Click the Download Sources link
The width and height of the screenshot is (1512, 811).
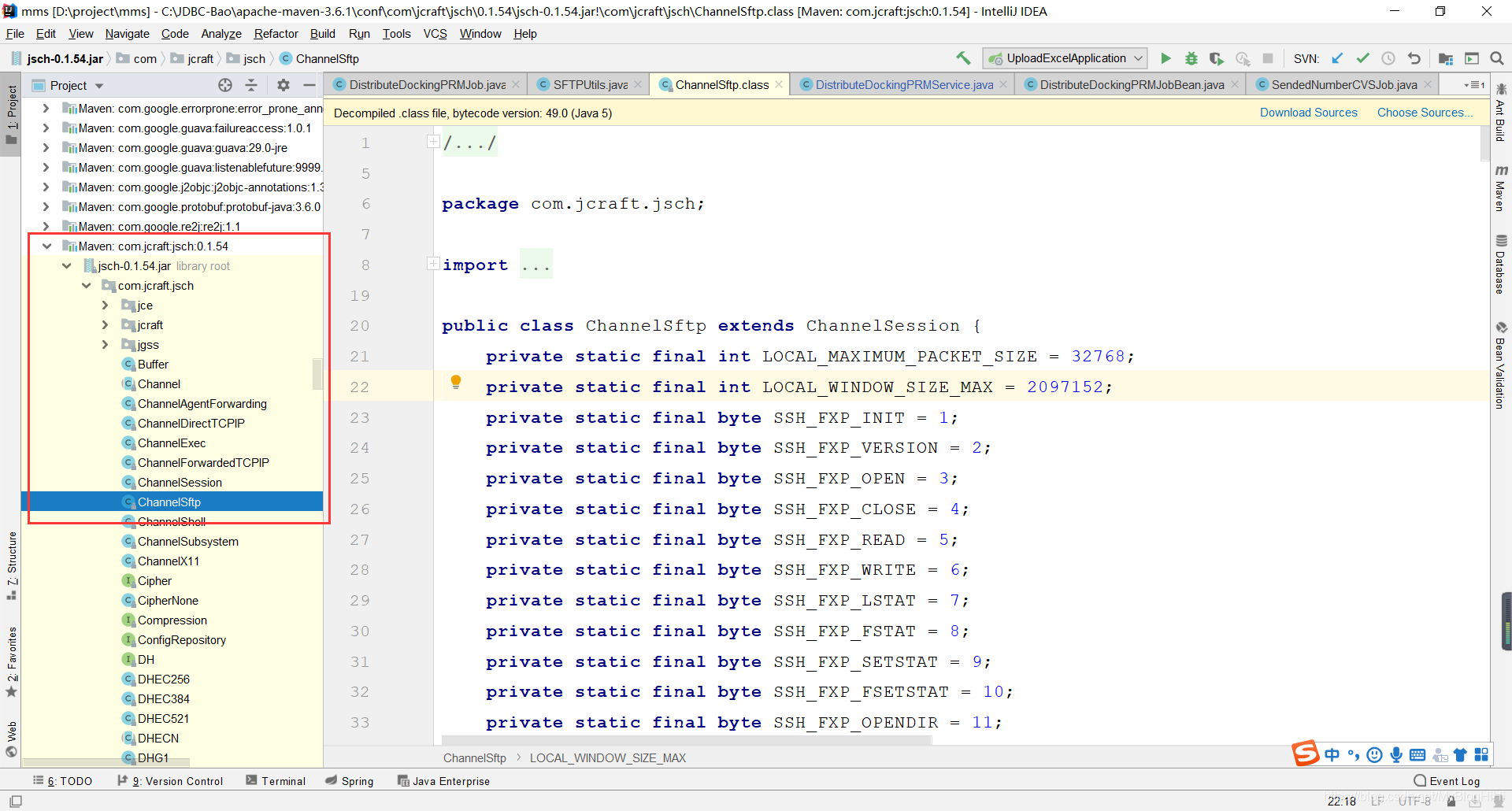(1308, 113)
